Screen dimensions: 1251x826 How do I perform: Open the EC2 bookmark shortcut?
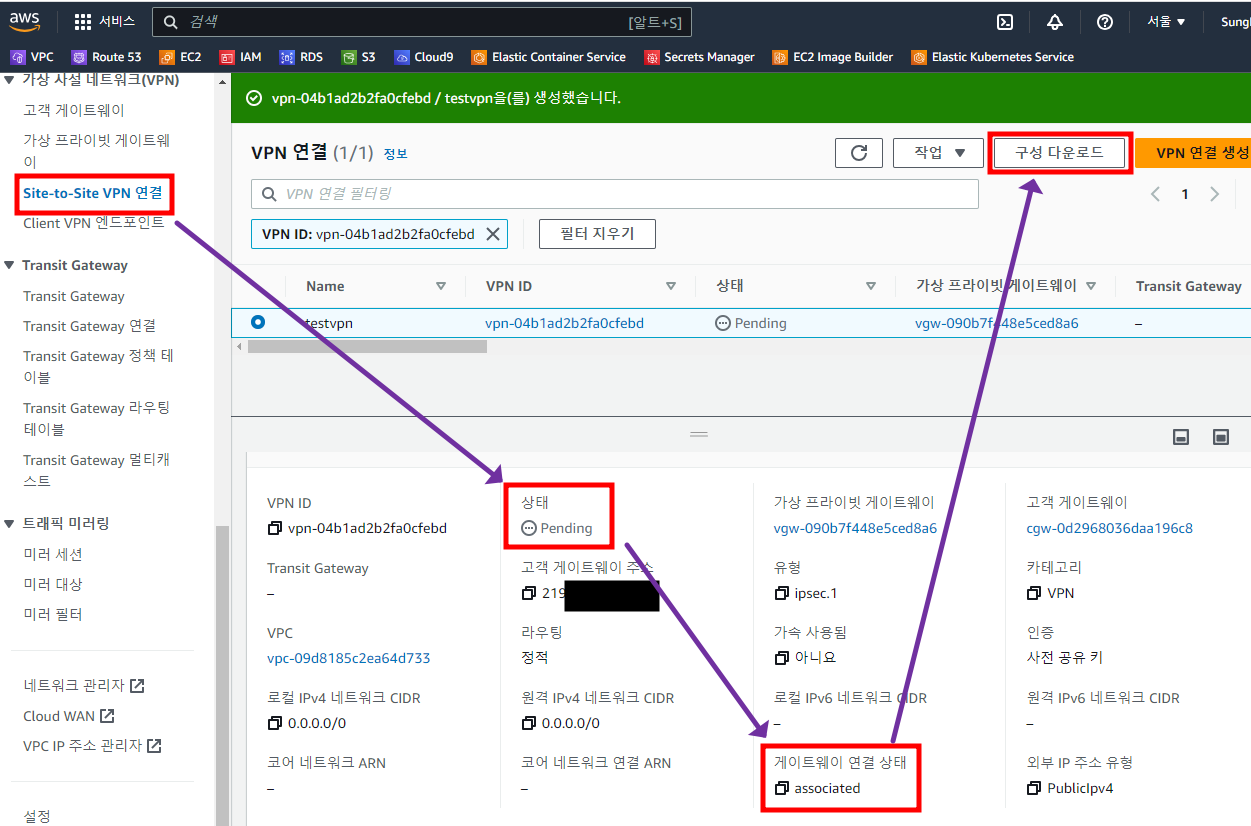(180, 57)
